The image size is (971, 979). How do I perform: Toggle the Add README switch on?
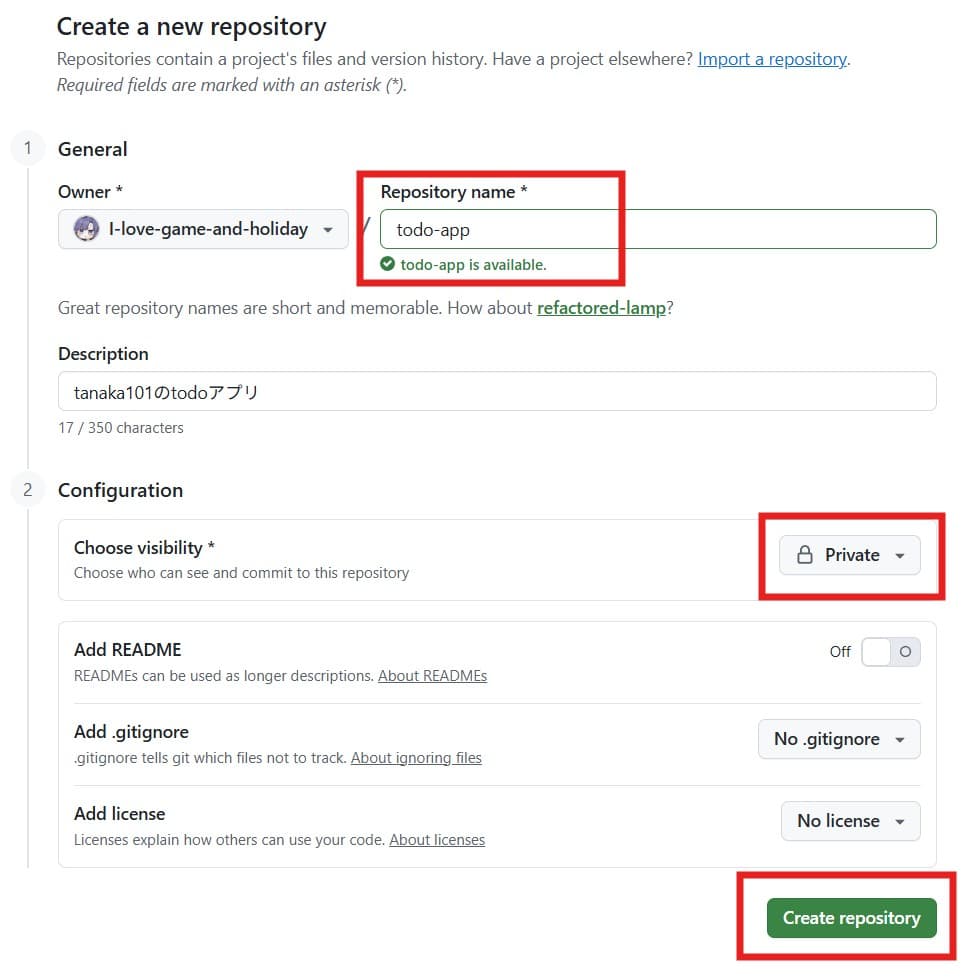890,652
